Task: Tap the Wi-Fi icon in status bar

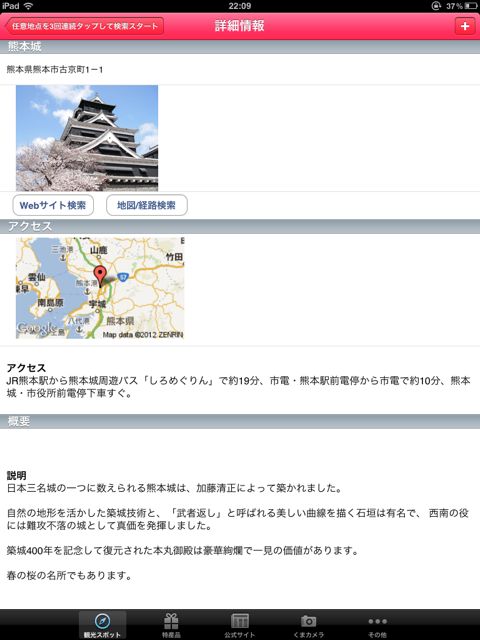Action: pos(28,6)
